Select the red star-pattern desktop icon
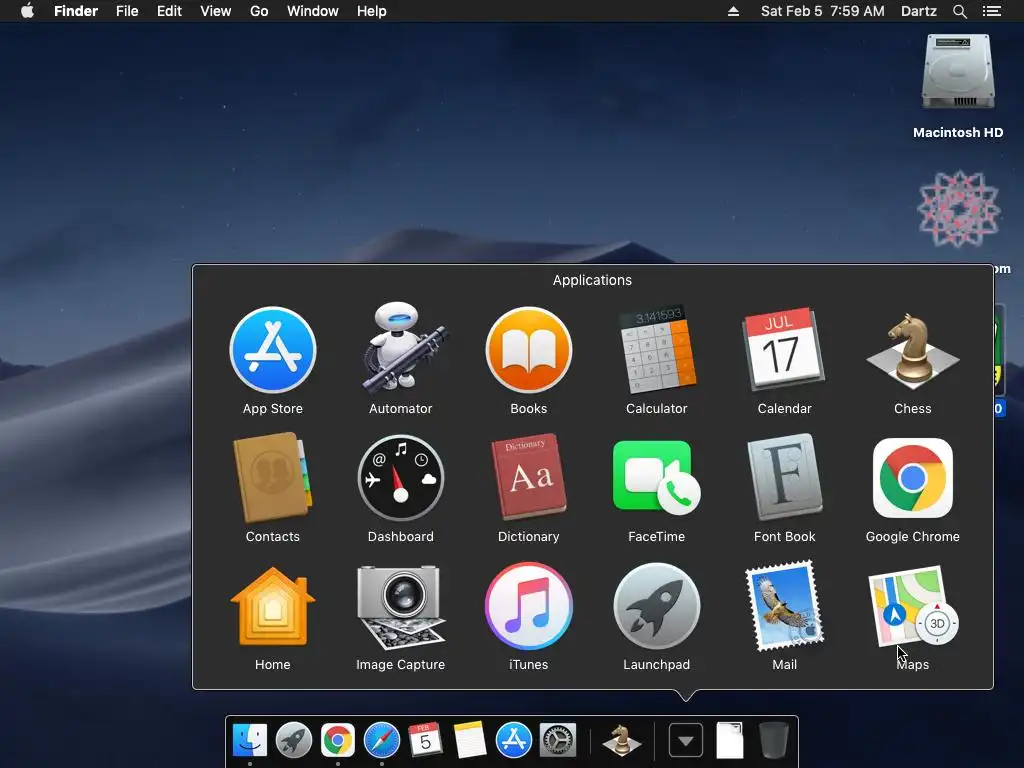 pyautogui.click(x=959, y=209)
